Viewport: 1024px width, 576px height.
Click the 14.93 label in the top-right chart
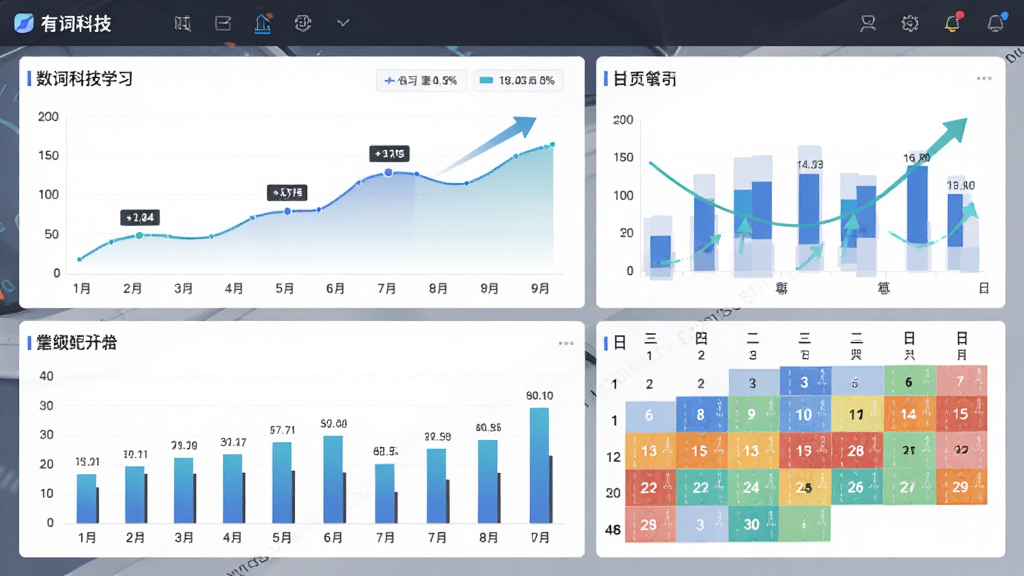[810, 165]
